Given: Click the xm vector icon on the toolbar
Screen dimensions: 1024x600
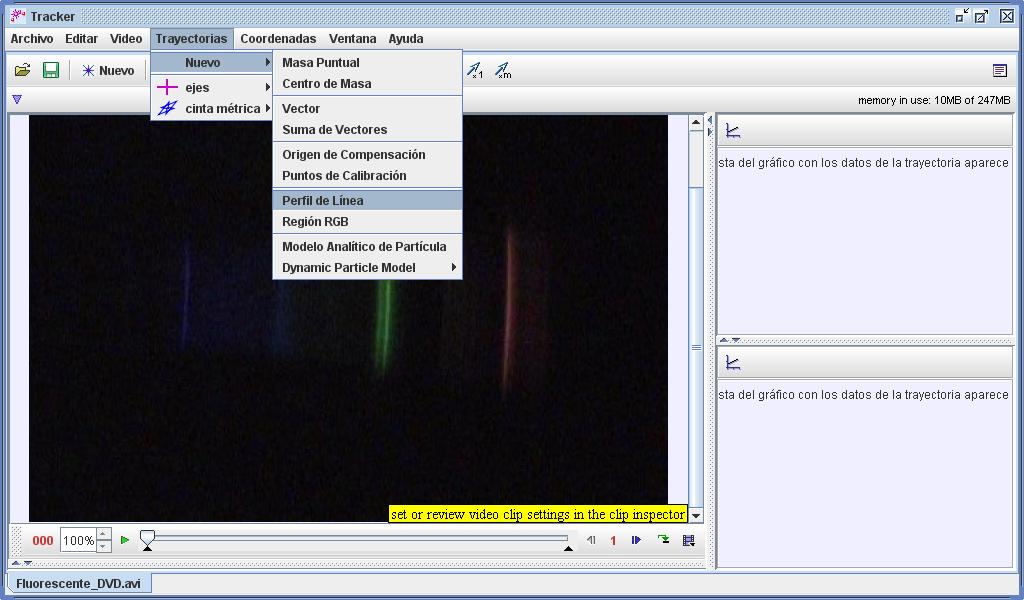Looking at the screenshot, I should point(503,70).
